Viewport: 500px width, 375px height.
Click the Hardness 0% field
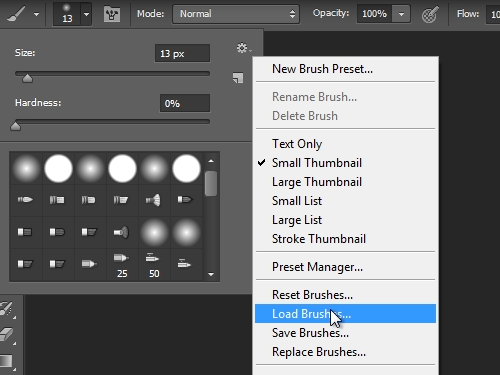pos(185,103)
